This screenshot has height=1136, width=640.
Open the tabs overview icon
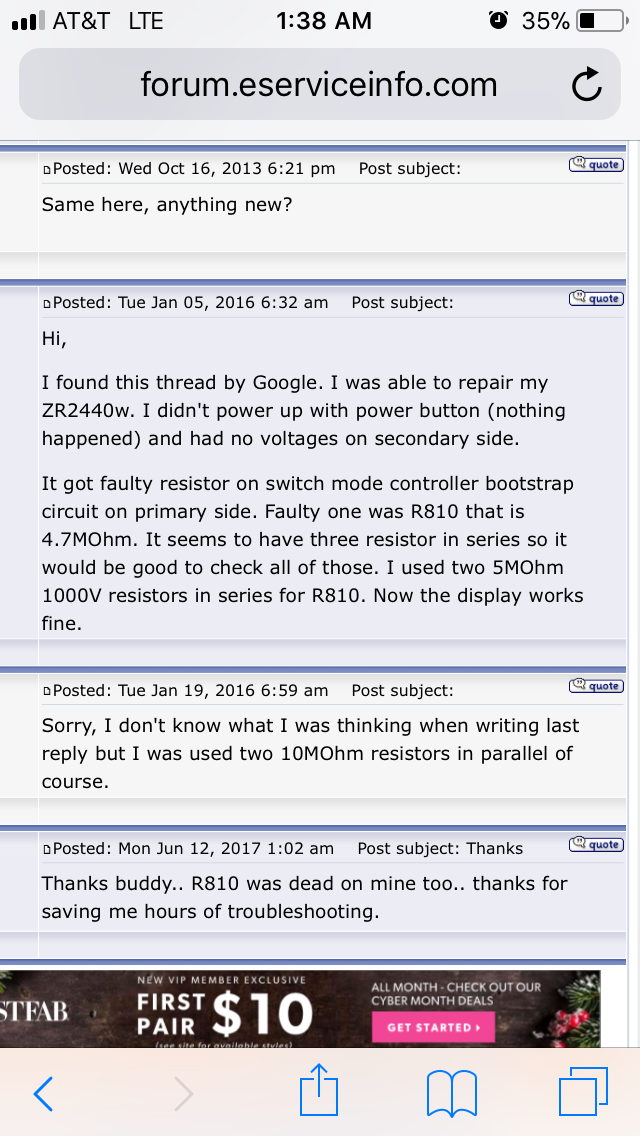tap(583, 1092)
